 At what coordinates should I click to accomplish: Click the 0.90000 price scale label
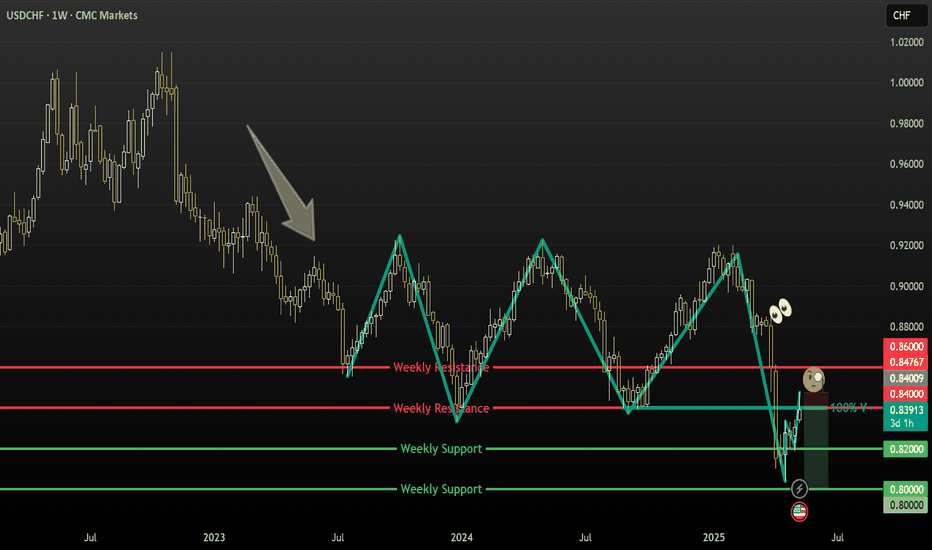pyautogui.click(x=906, y=286)
